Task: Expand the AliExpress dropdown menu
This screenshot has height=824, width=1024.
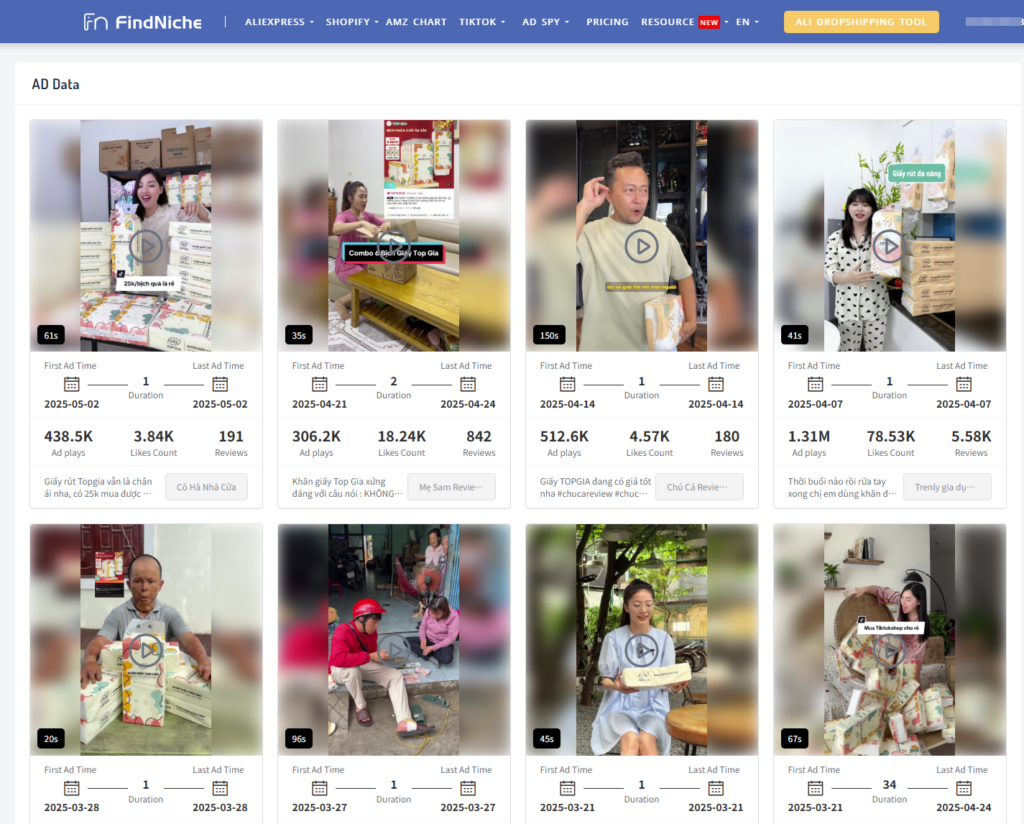Action: [280, 22]
